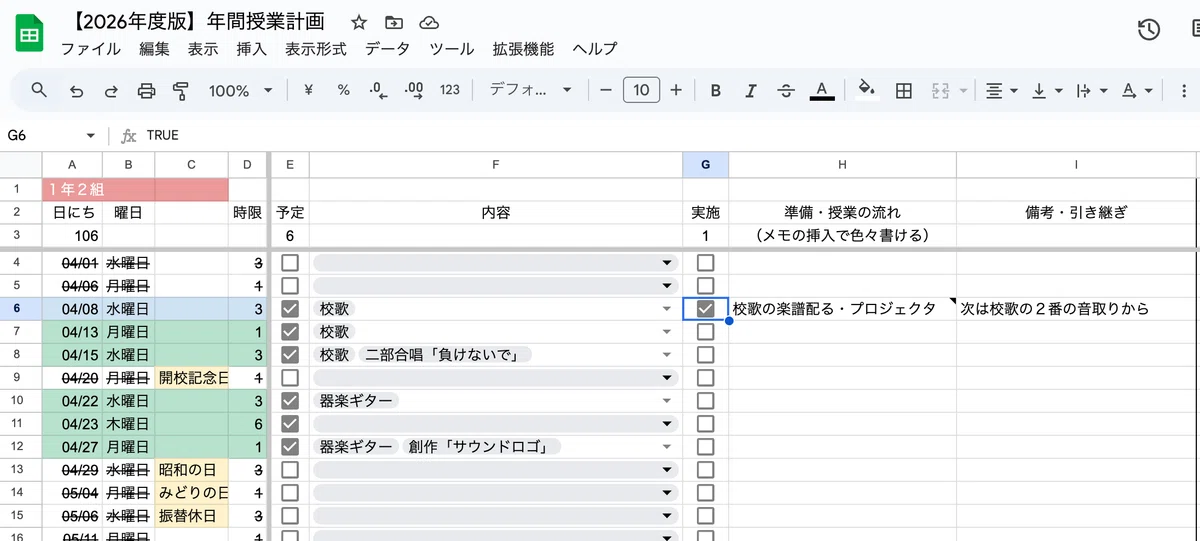The width and height of the screenshot is (1200, 541).
Task: Check 実施 checkbox for 04/23 row
Action: click(x=706, y=424)
